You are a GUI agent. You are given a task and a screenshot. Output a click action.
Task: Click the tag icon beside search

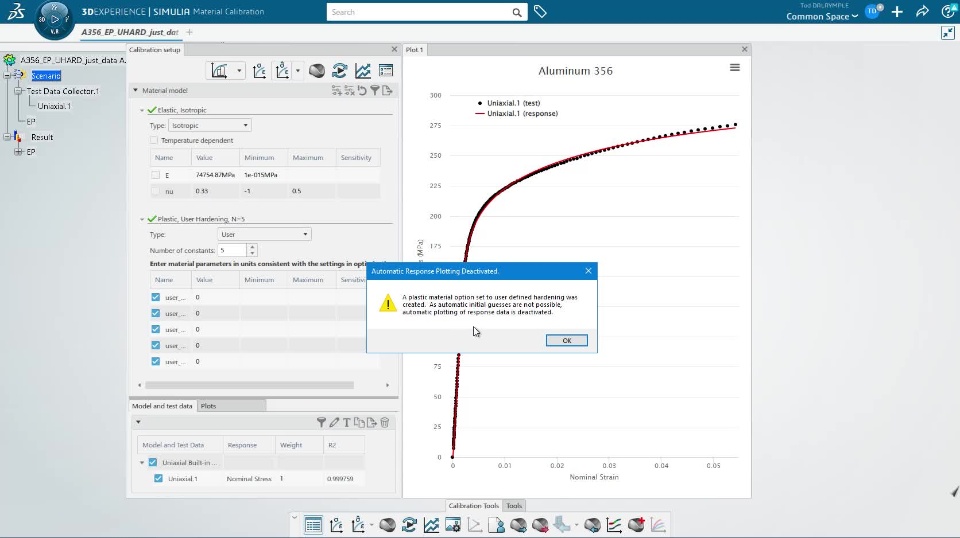(x=540, y=12)
